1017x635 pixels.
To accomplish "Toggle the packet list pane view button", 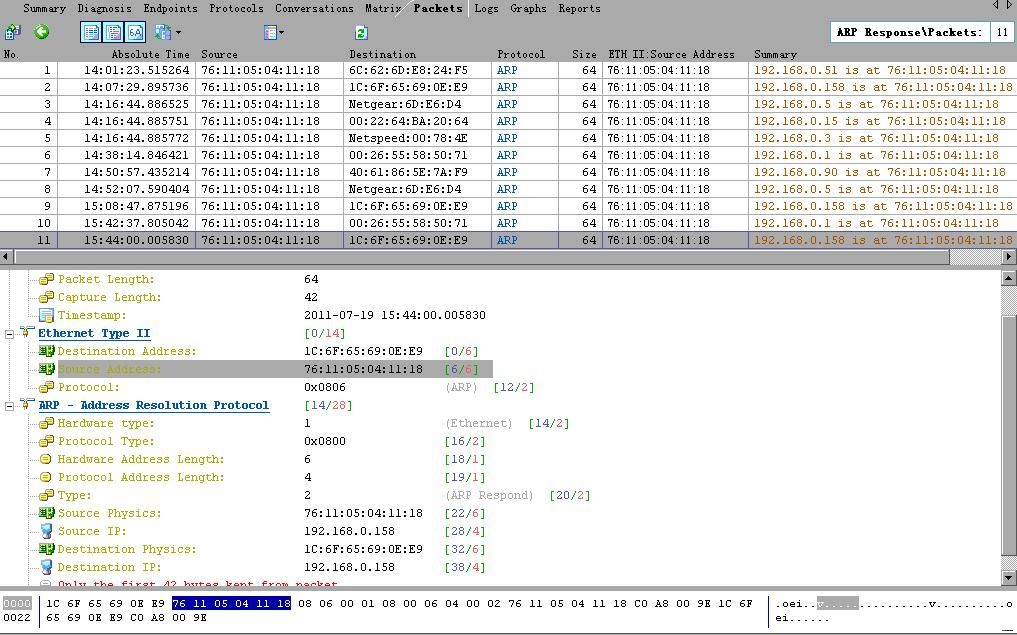I will 91,32.
